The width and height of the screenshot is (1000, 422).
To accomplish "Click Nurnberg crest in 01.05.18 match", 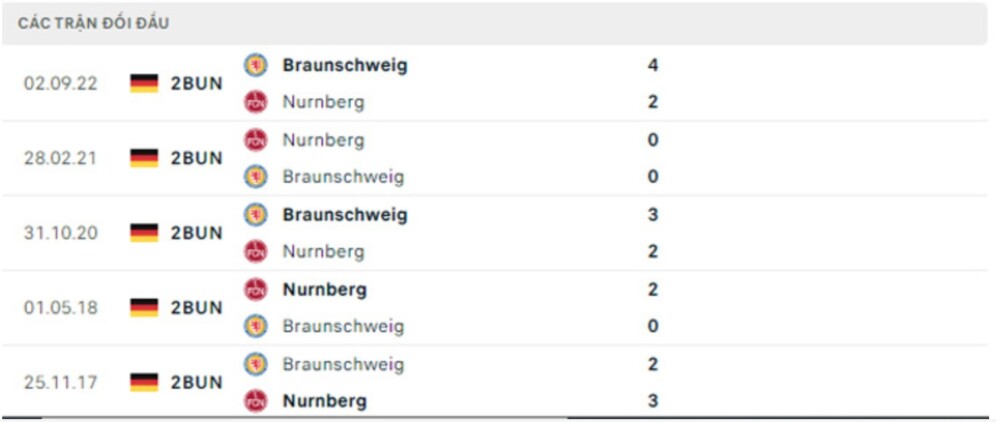I will tap(256, 290).
